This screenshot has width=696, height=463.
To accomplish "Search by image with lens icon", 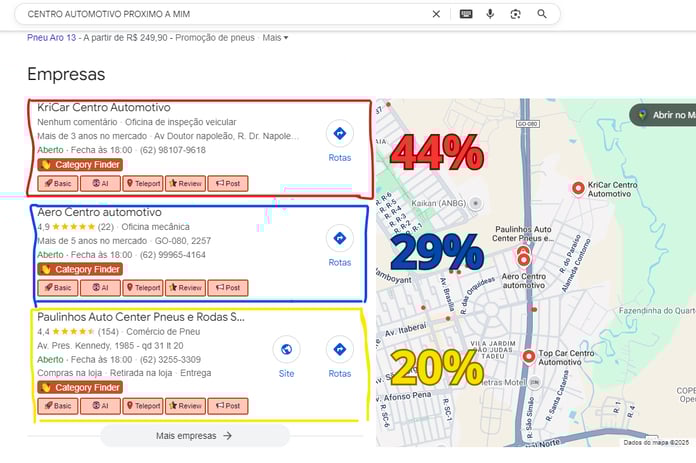I will [515, 14].
